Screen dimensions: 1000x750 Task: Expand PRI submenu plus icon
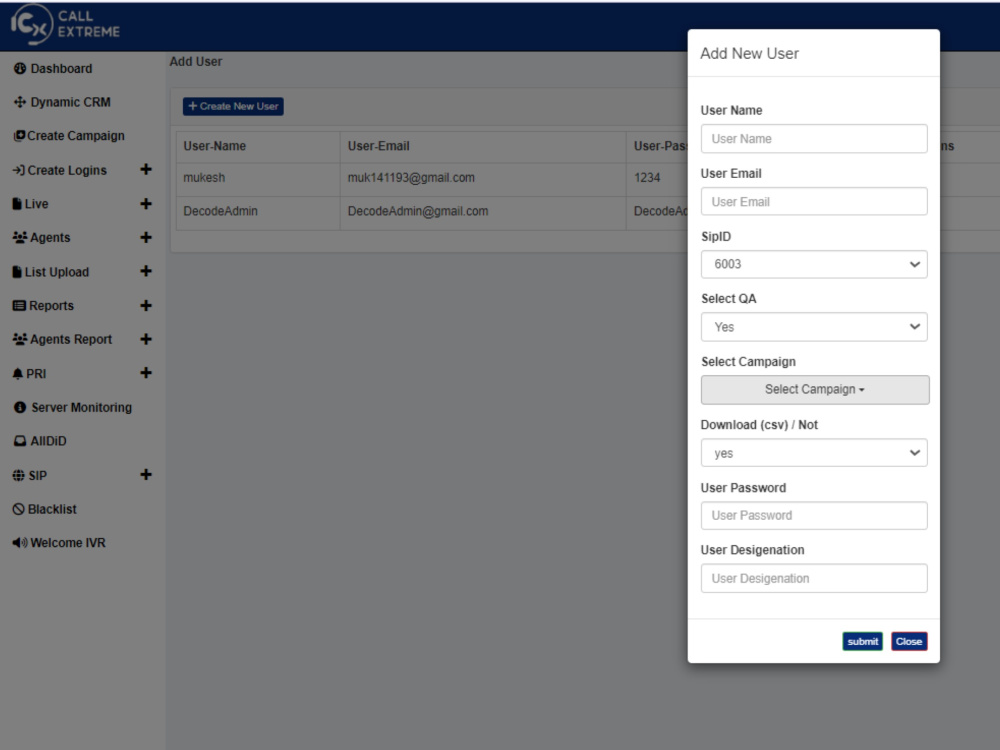coord(146,372)
